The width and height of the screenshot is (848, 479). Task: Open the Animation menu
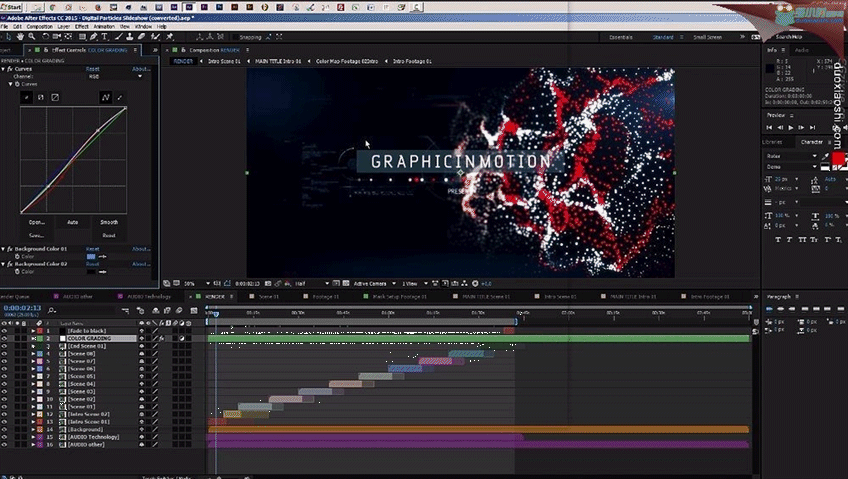click(x=104, y=26)
